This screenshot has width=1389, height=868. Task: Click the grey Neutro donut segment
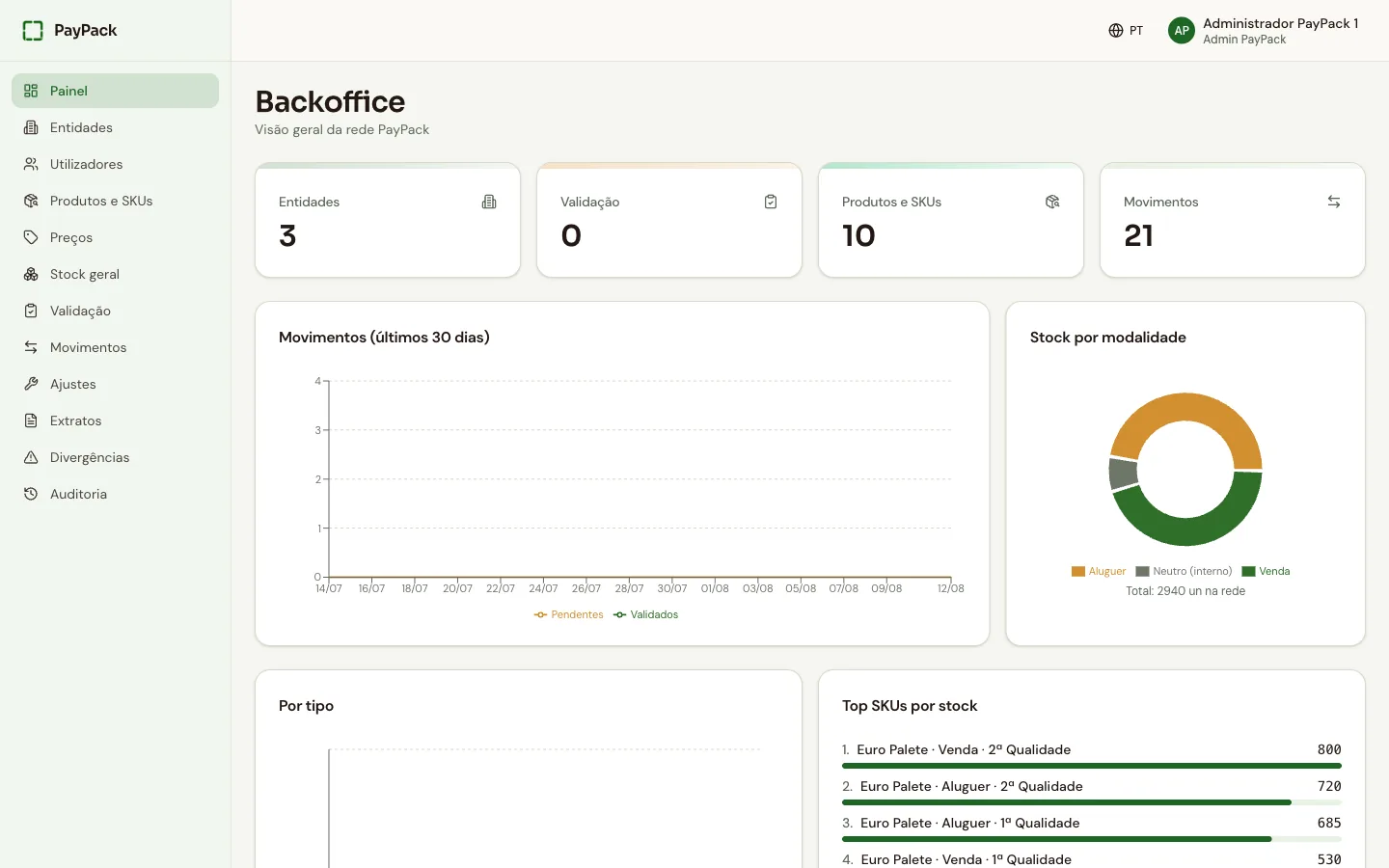tap(1123, 474)
